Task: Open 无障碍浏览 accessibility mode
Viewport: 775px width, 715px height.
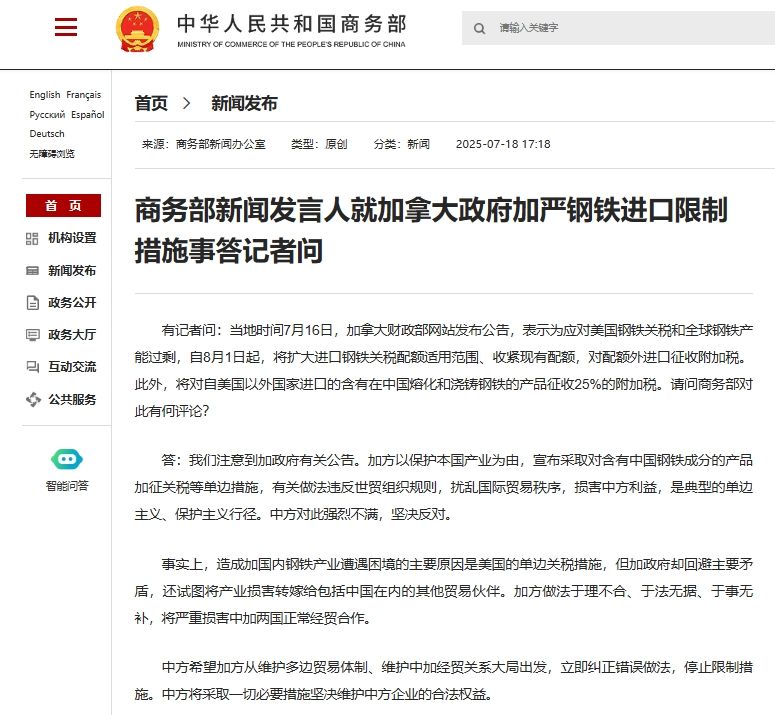Action: click(52, 154)
